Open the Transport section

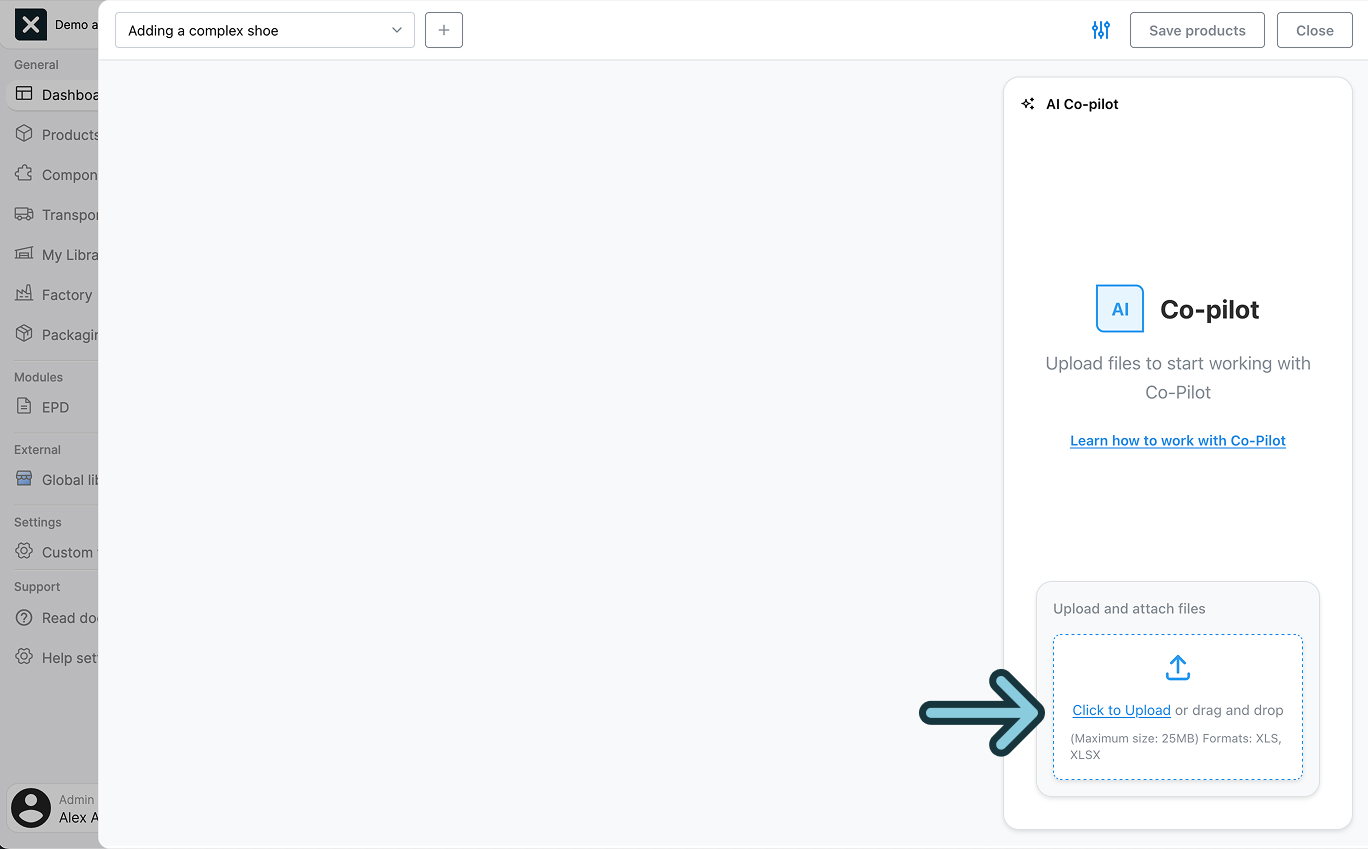65,214
